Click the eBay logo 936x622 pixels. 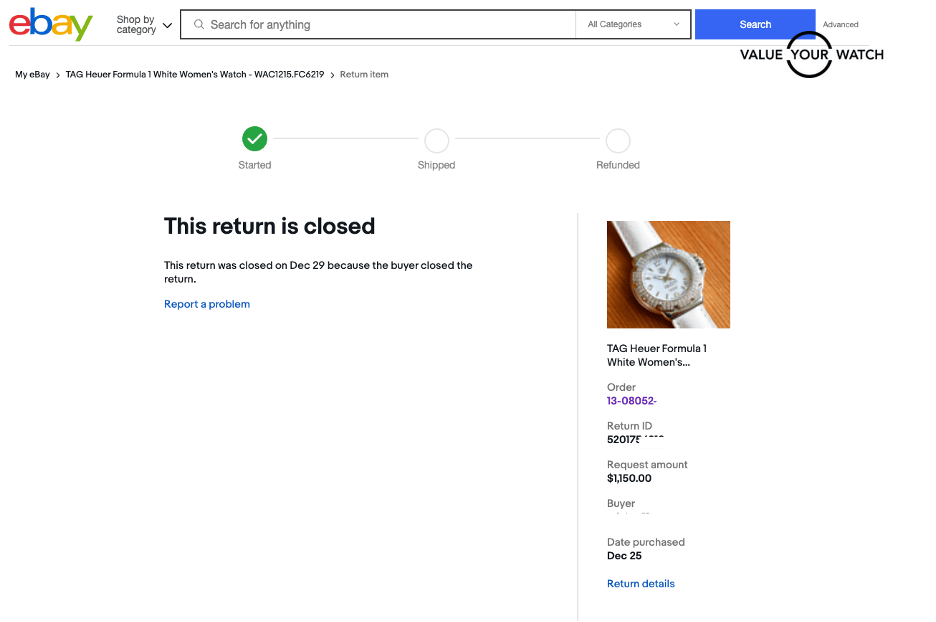click(x=51, y=24)
